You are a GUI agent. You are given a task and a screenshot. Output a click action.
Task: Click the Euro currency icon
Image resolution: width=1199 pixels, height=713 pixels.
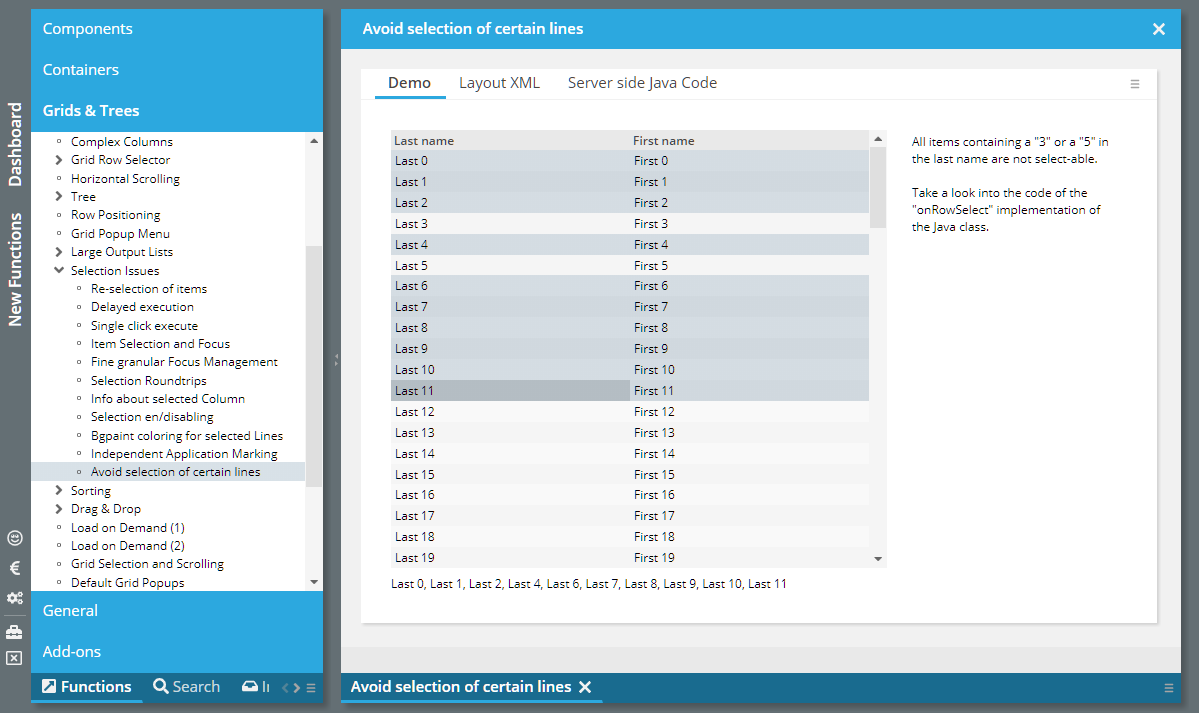(14, 568)
